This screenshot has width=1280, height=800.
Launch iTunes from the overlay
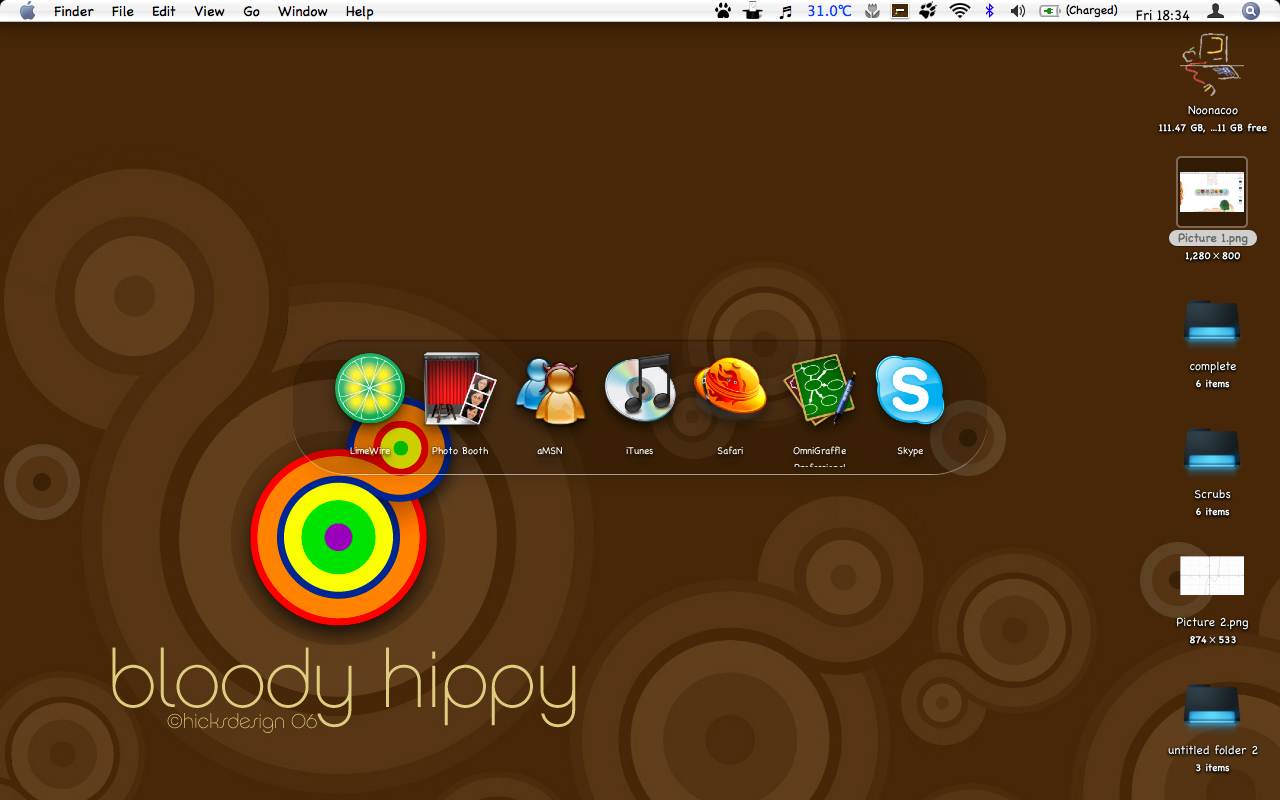(640, 388)
